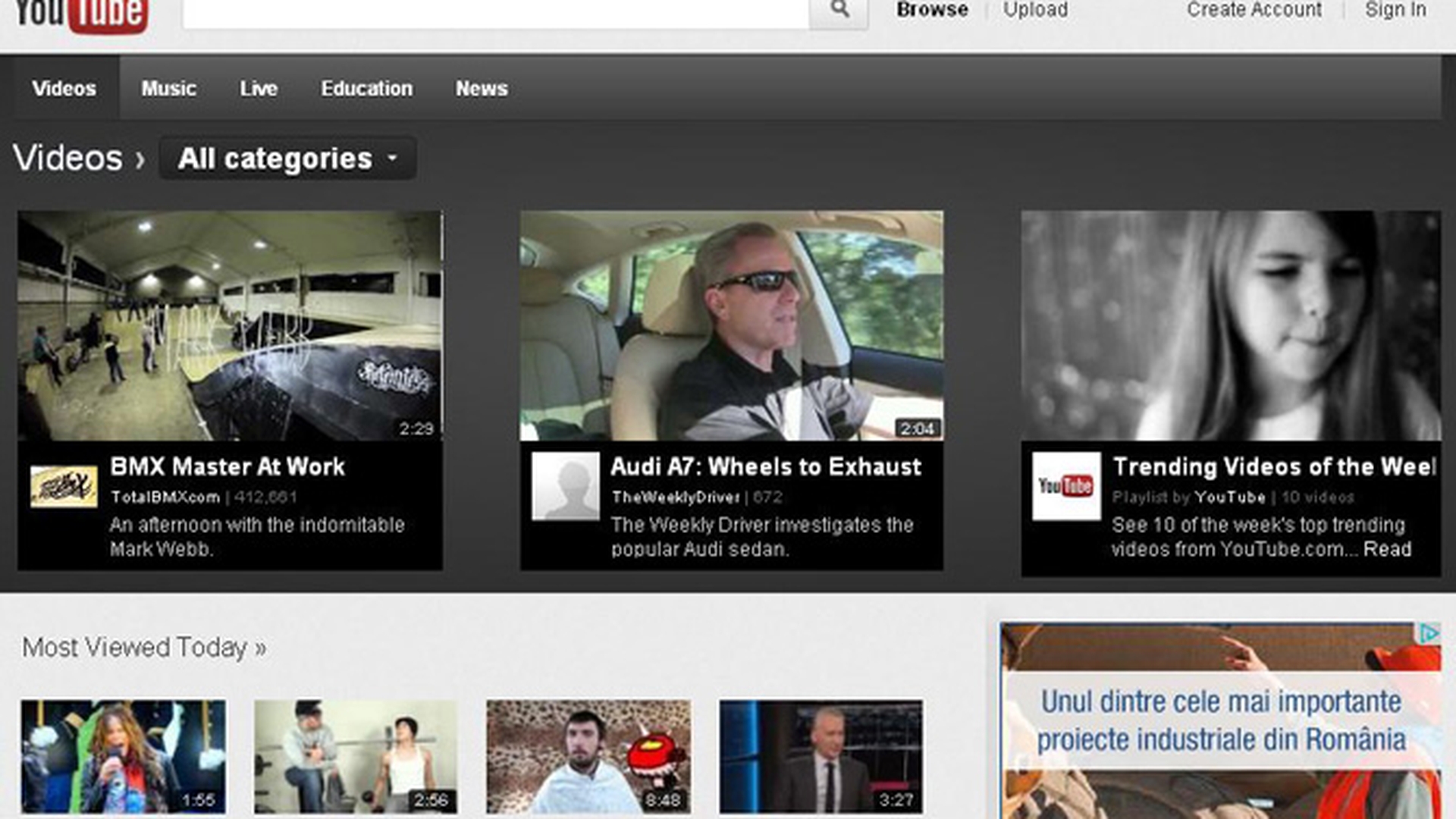Screen dimensions: 1456x819
Task: Switch to the News tab
Action: [482, 89]
